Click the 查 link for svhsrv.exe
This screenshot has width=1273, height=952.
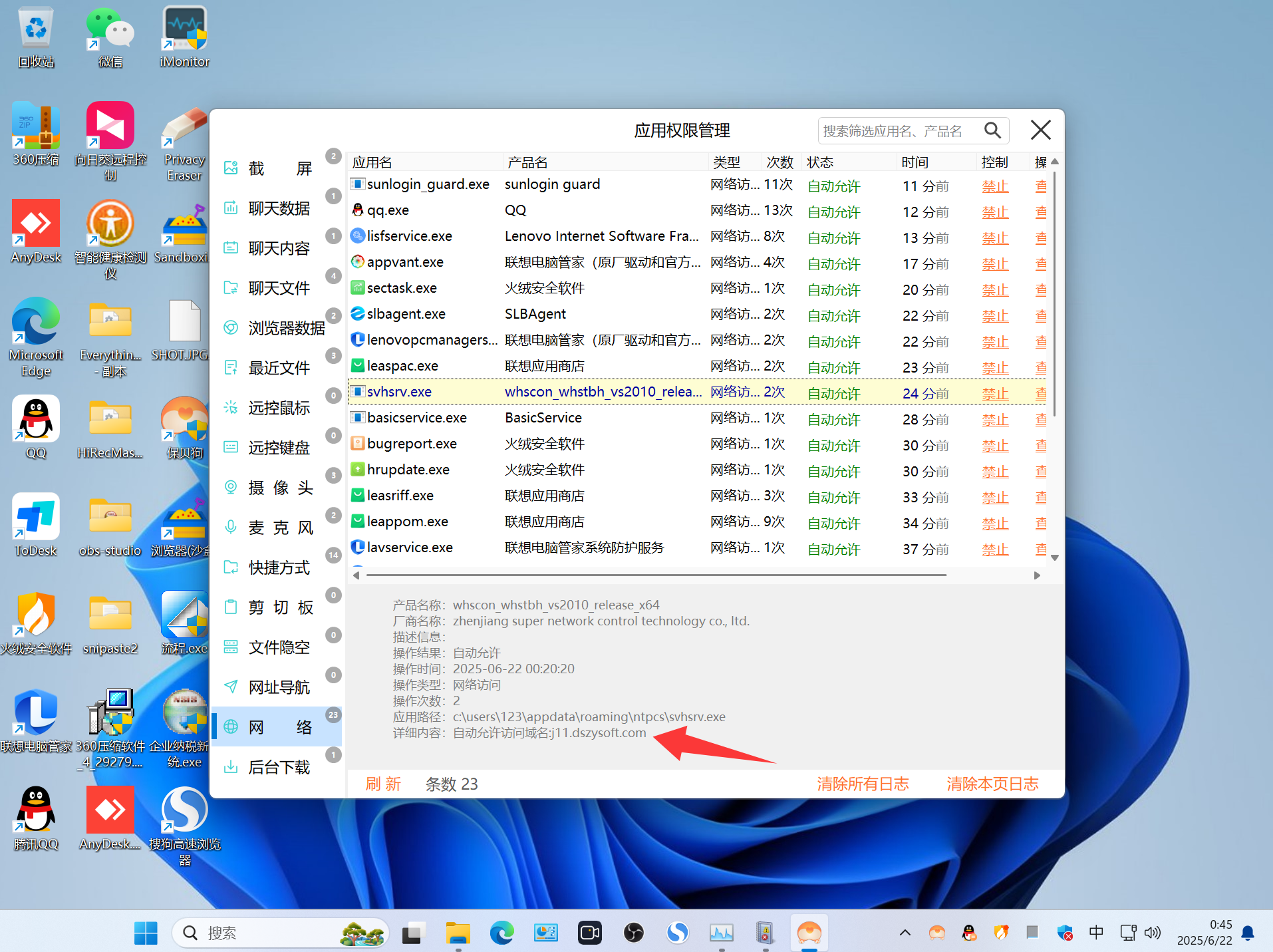pyautogui.click(x=1041, y=393)
